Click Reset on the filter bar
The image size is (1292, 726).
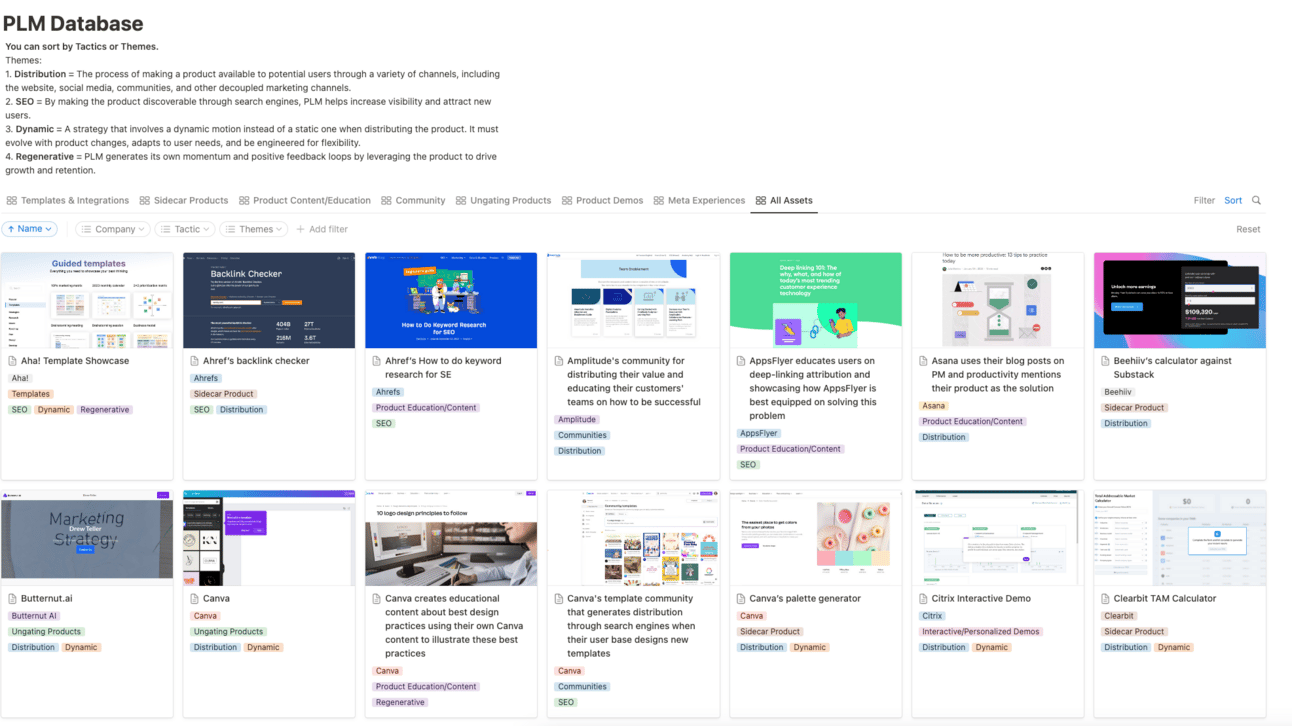click(x=1248, y=229)
